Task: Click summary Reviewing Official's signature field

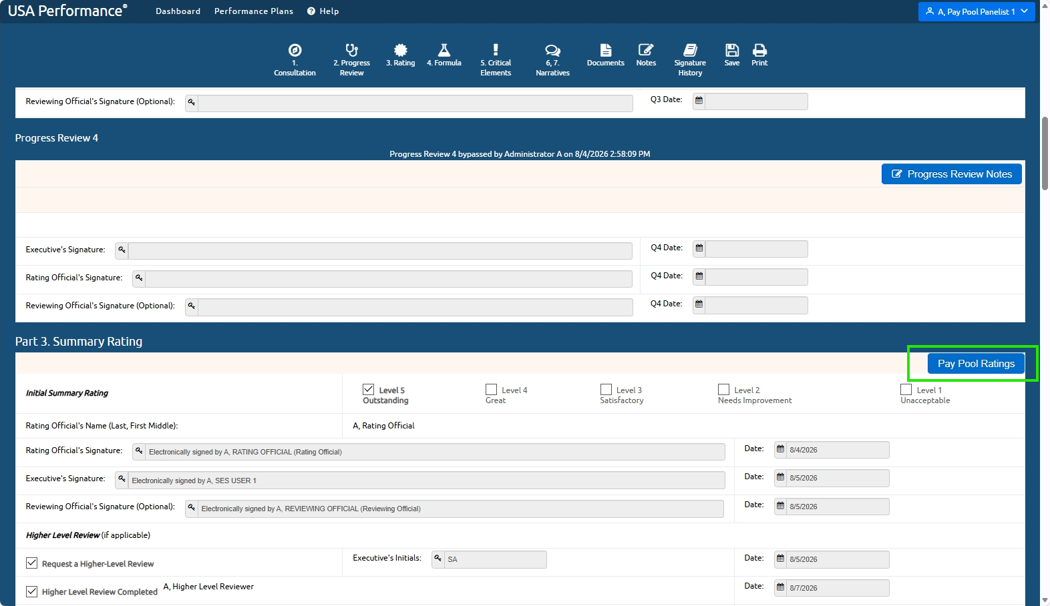Action: click(x=461, y=508)
